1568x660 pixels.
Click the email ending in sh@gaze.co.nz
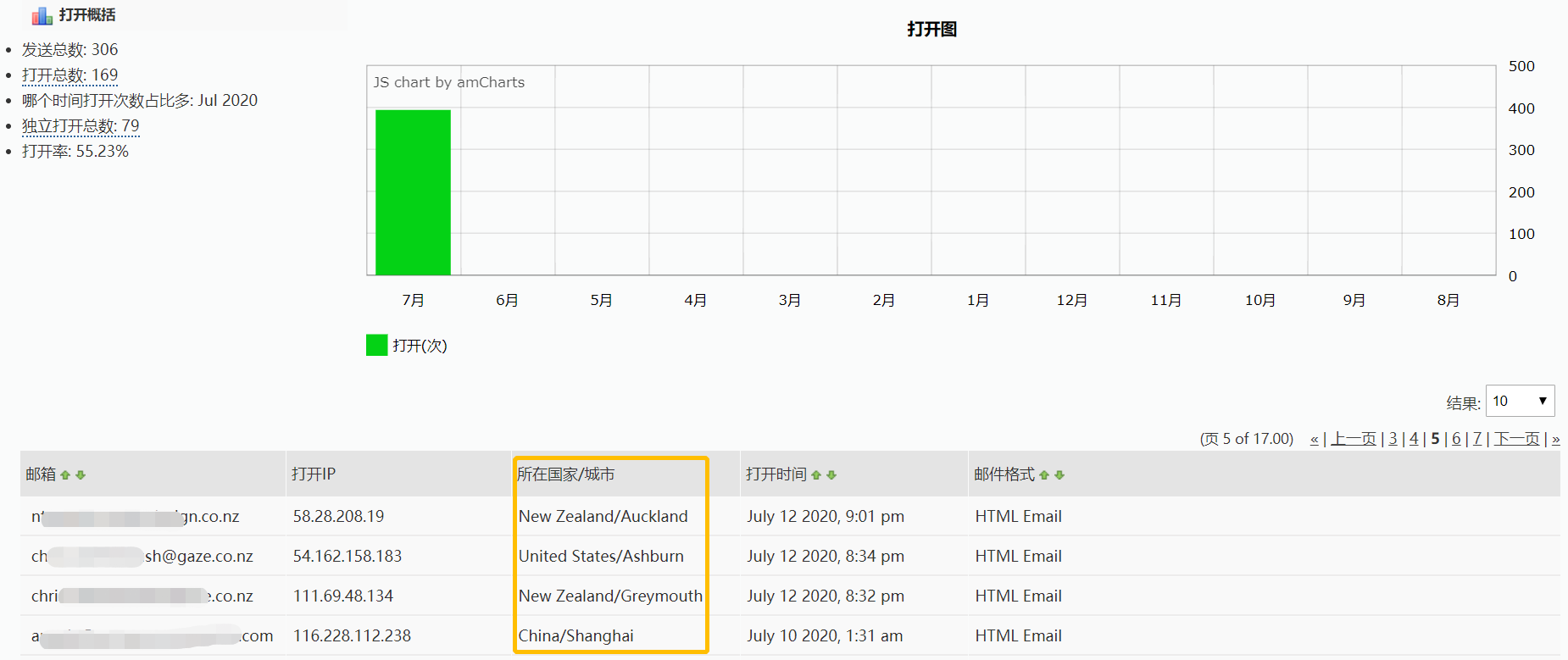point(142,557)
